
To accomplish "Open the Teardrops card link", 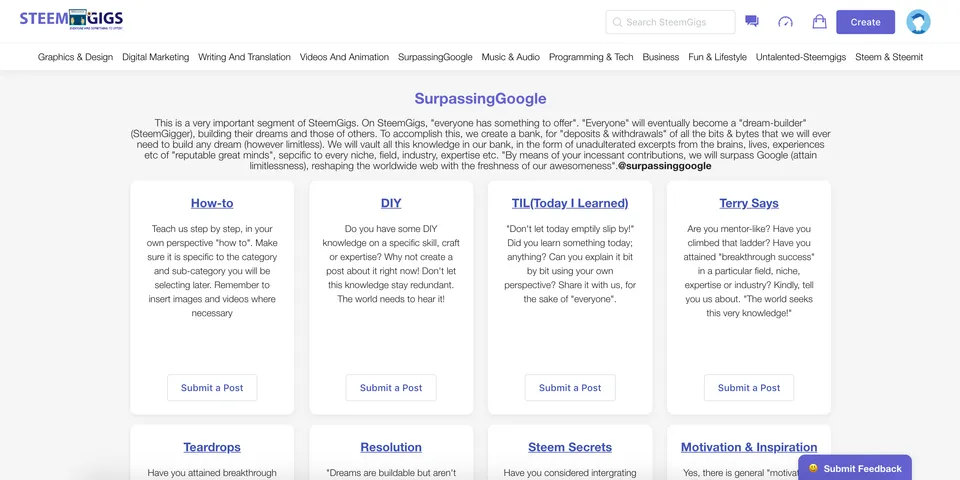I will coord(212,447).
